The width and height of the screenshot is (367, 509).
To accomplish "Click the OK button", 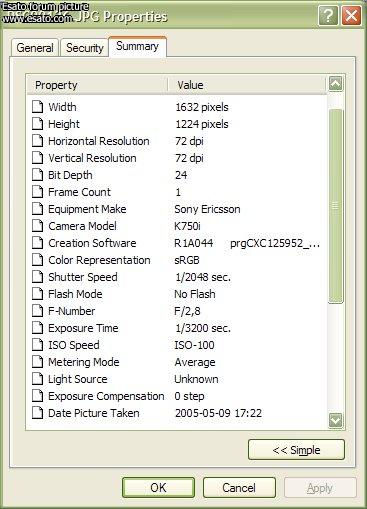I will coord(158,488).
